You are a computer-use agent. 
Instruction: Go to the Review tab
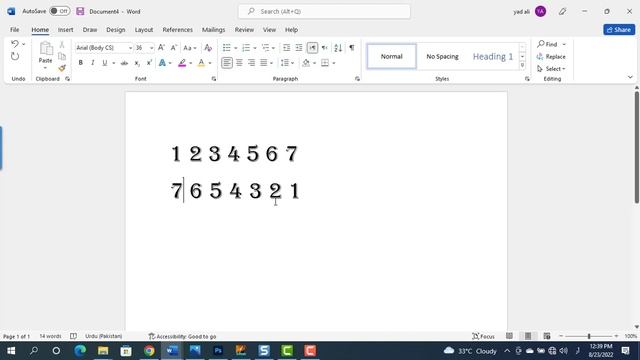point(244,30)
